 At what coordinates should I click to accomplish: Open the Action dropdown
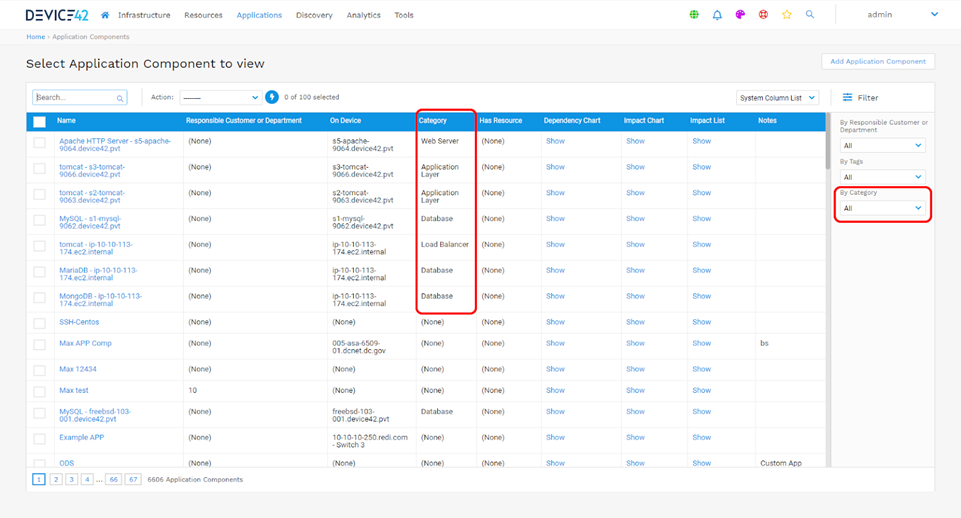[220, 97]
